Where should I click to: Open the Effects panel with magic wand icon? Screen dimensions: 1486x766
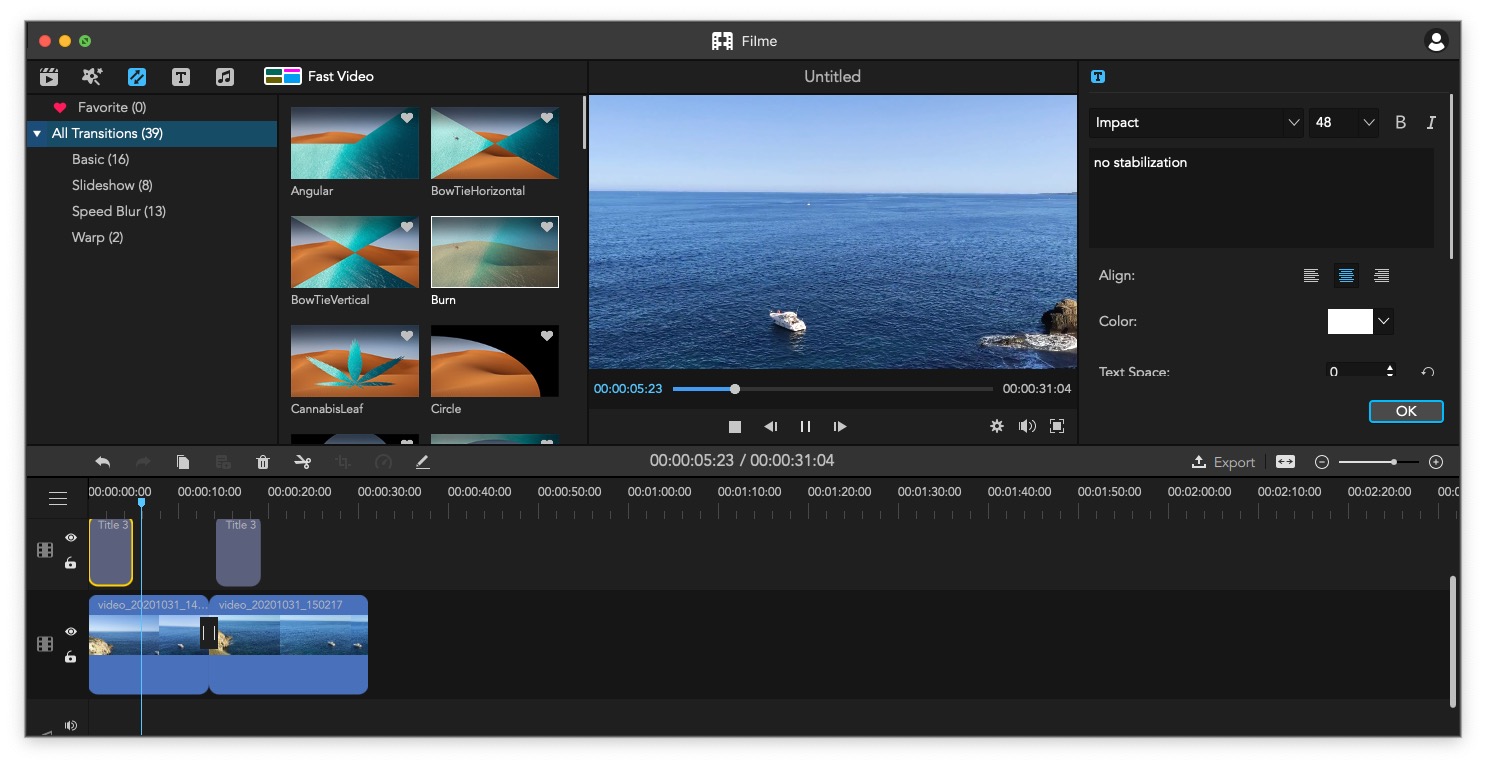[92, 76]
